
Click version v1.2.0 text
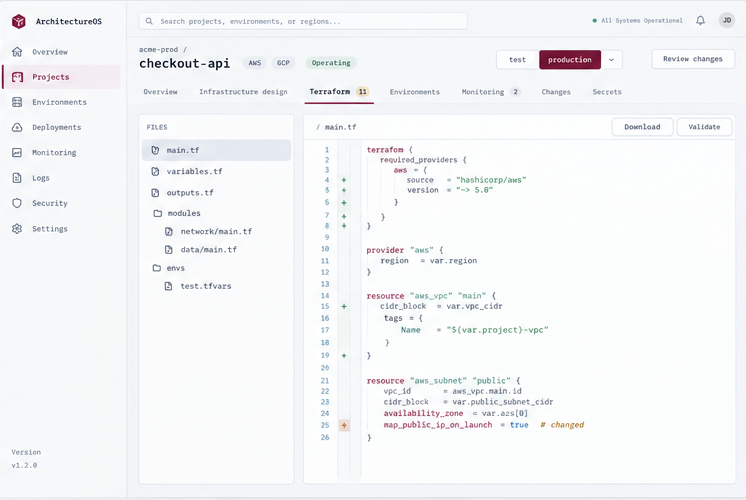24,465
